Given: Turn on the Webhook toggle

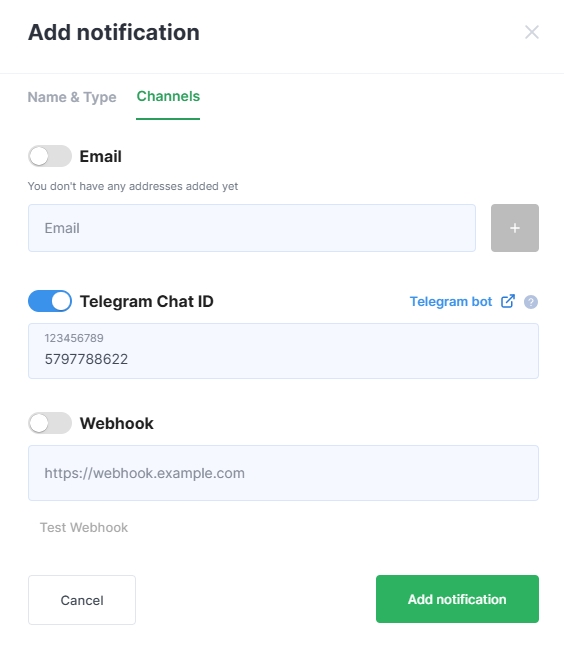Looking at the screenshot, I should coord(50,423).
